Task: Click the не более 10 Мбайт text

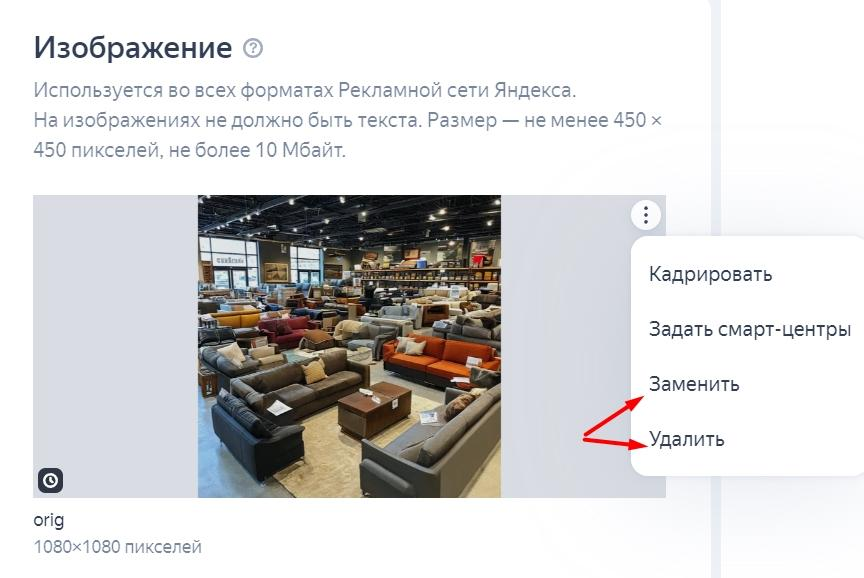Action: click(x=257, y=150)
